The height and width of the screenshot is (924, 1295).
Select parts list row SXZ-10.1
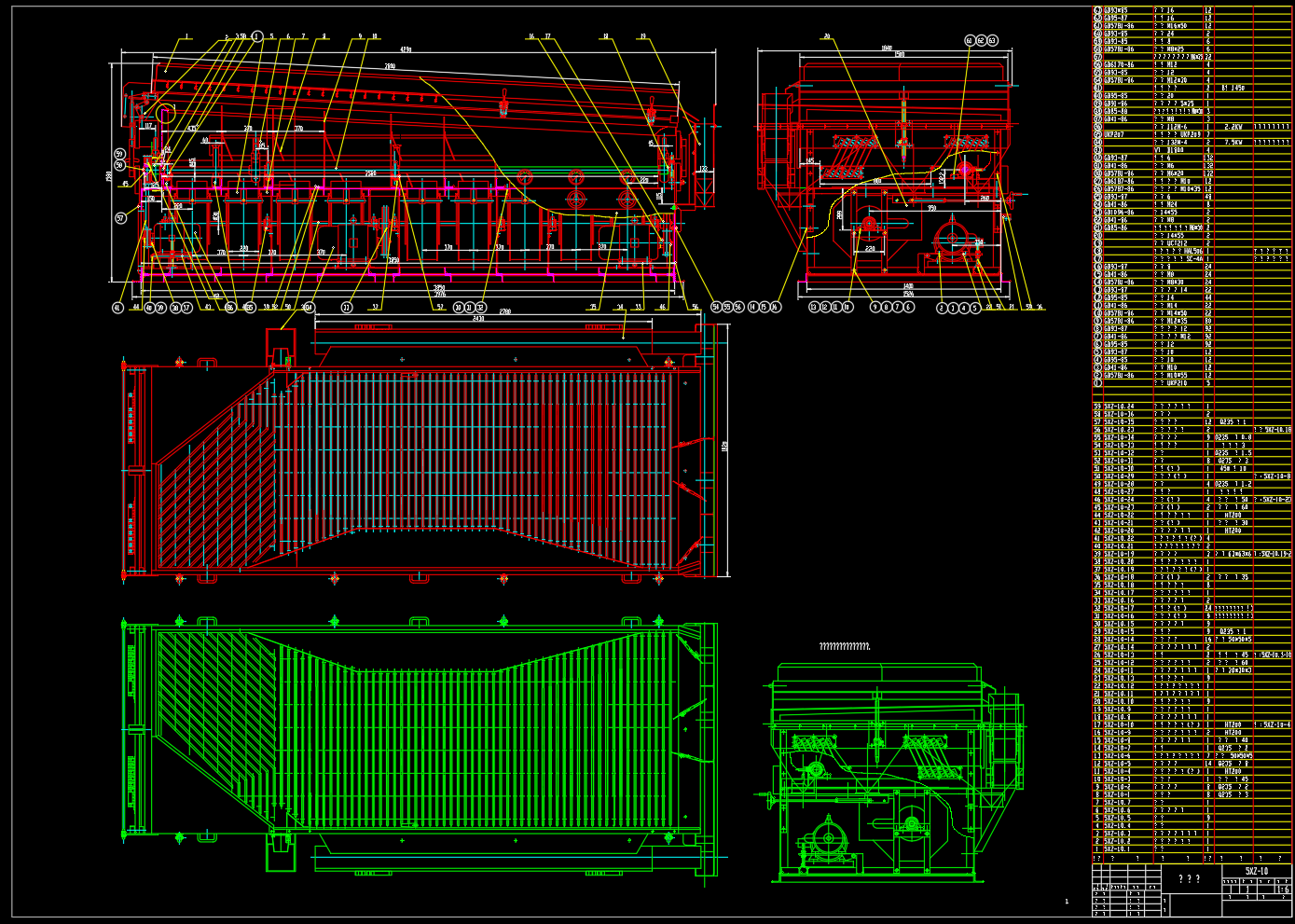coord(1117,849)
